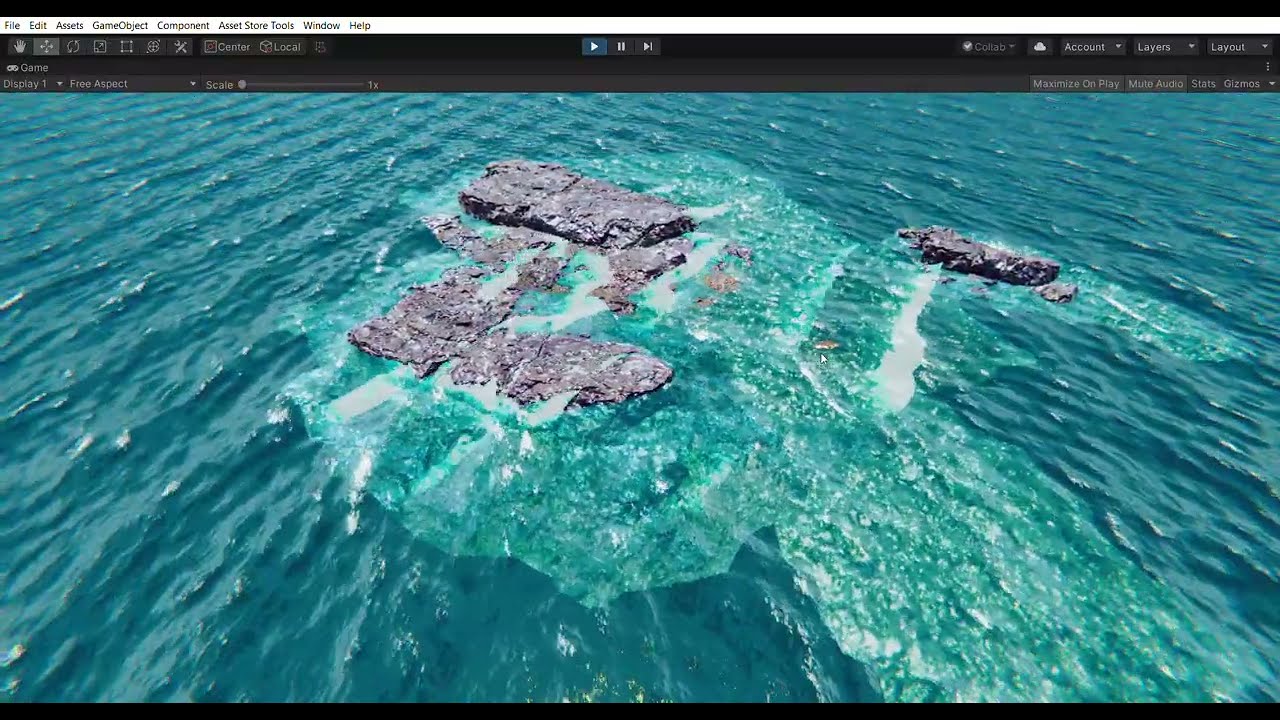Toggle Maximize On Play

pos(1076,84)
